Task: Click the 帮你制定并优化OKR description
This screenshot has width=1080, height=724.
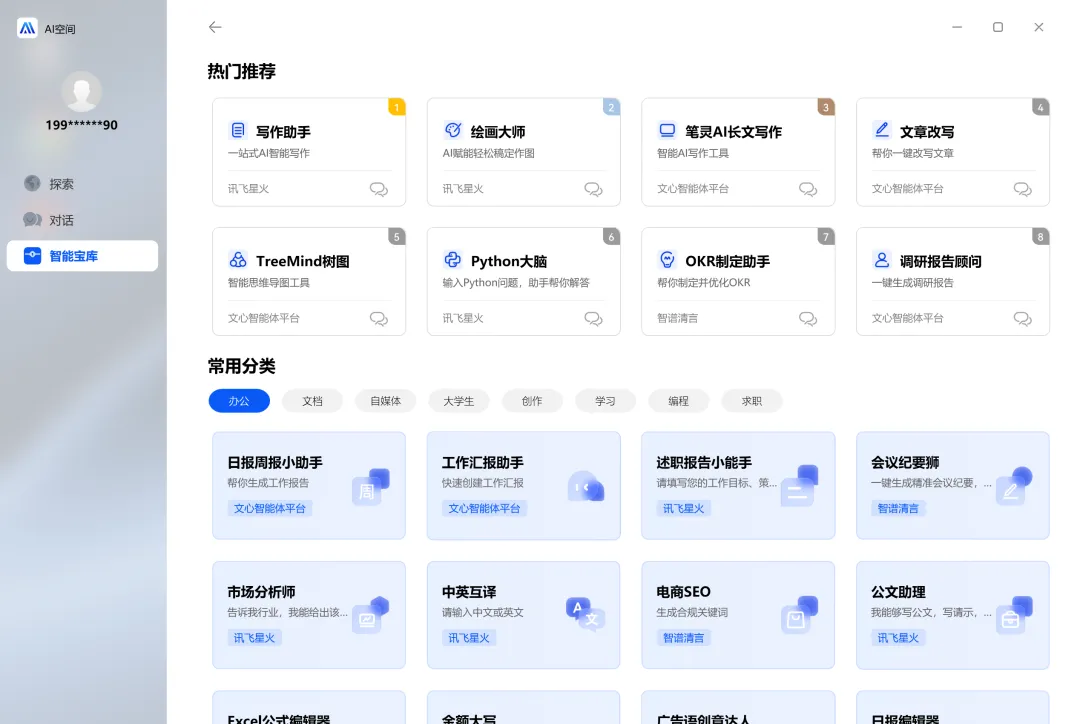Action: pyautogui.click(x=703, y=282)
